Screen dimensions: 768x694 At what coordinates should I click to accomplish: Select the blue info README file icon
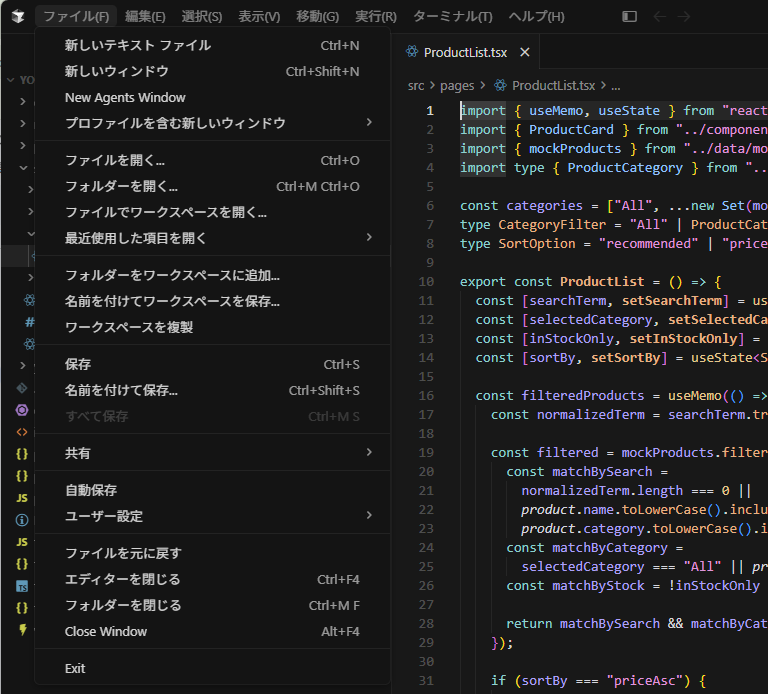22,520
